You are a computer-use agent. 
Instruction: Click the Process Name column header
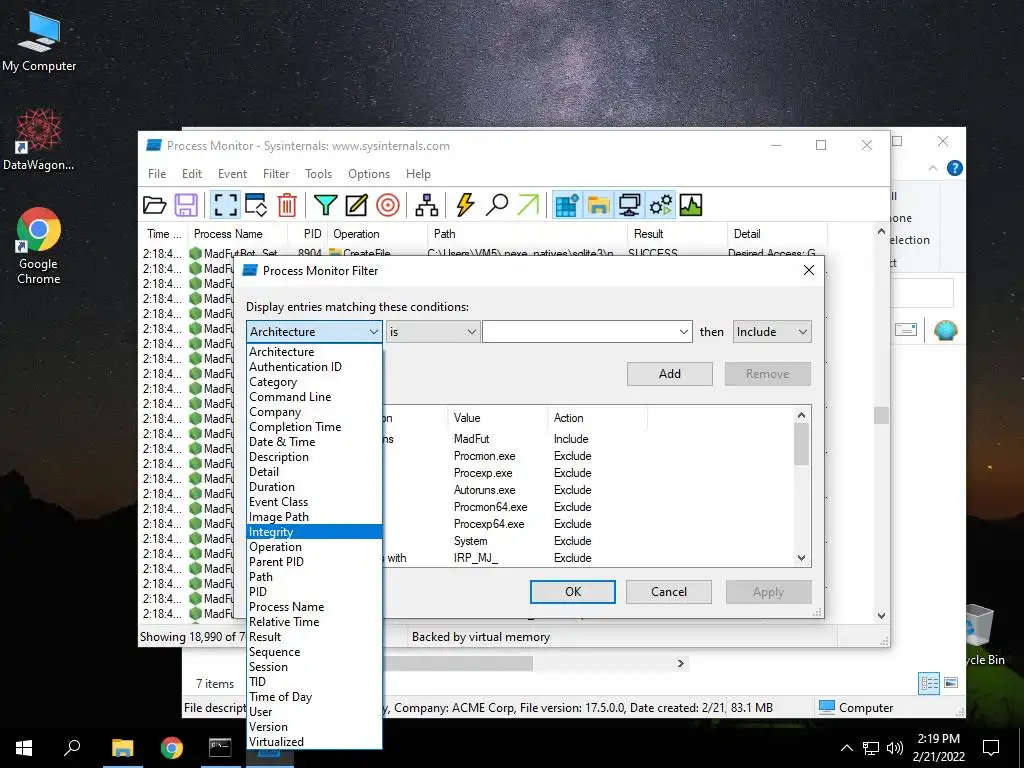[238, 234]
